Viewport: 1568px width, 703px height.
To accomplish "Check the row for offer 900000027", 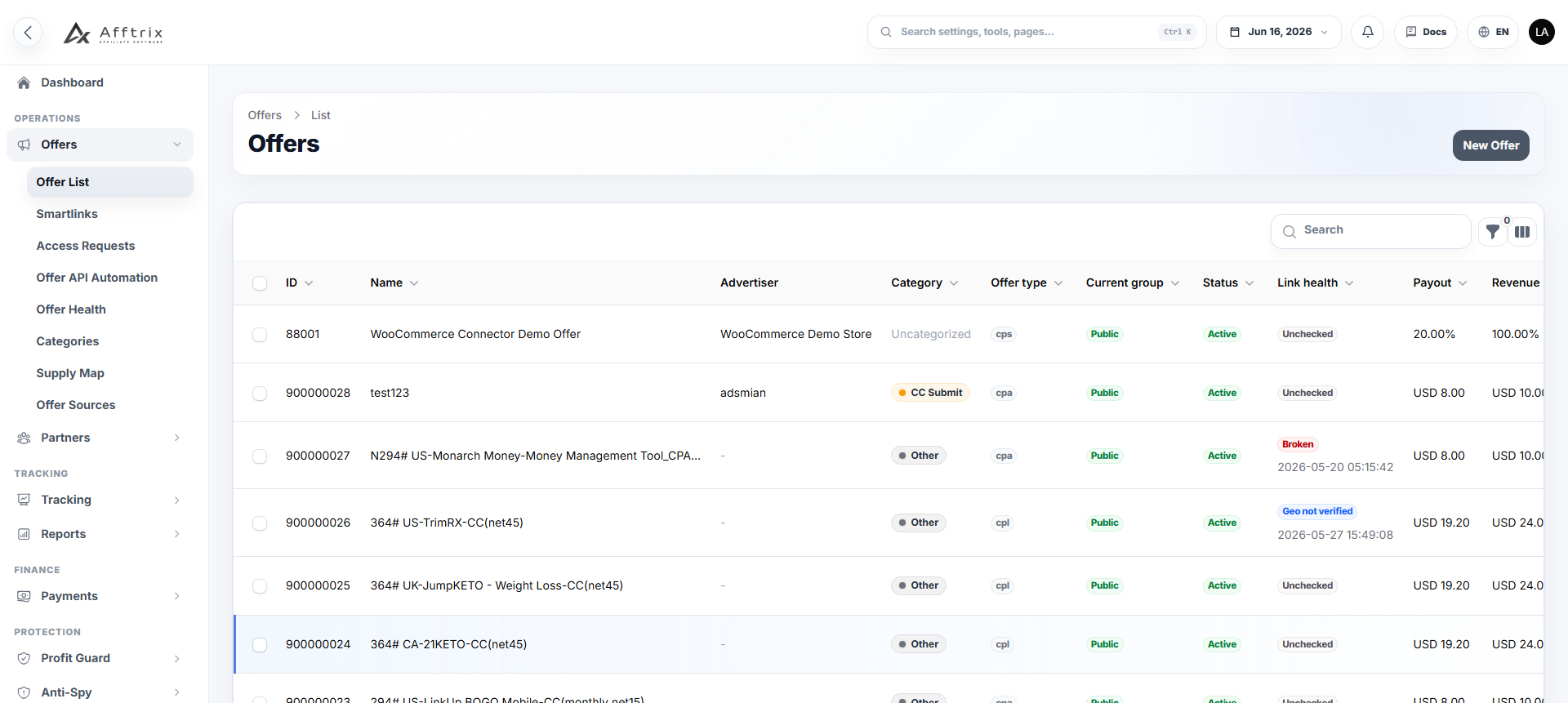I will pos(260,456).
